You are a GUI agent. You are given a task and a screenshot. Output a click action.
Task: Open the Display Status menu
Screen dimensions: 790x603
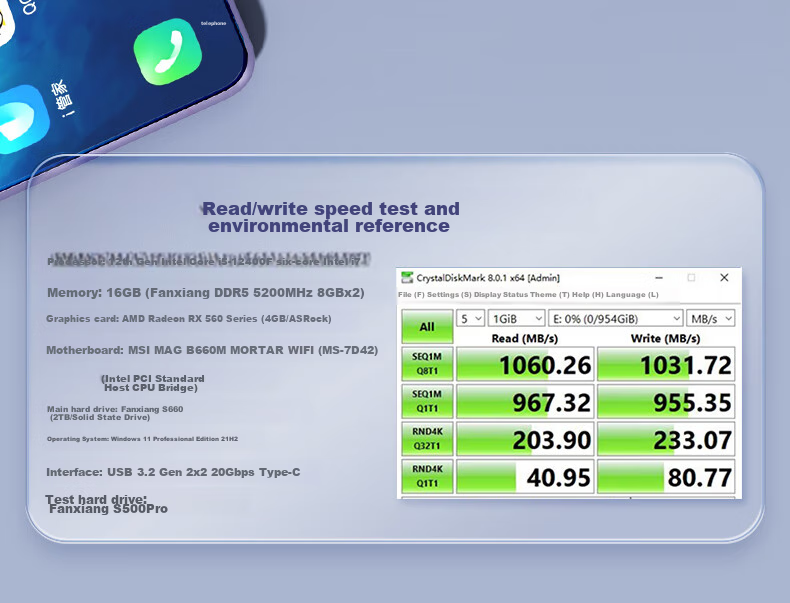coord(501,295)
